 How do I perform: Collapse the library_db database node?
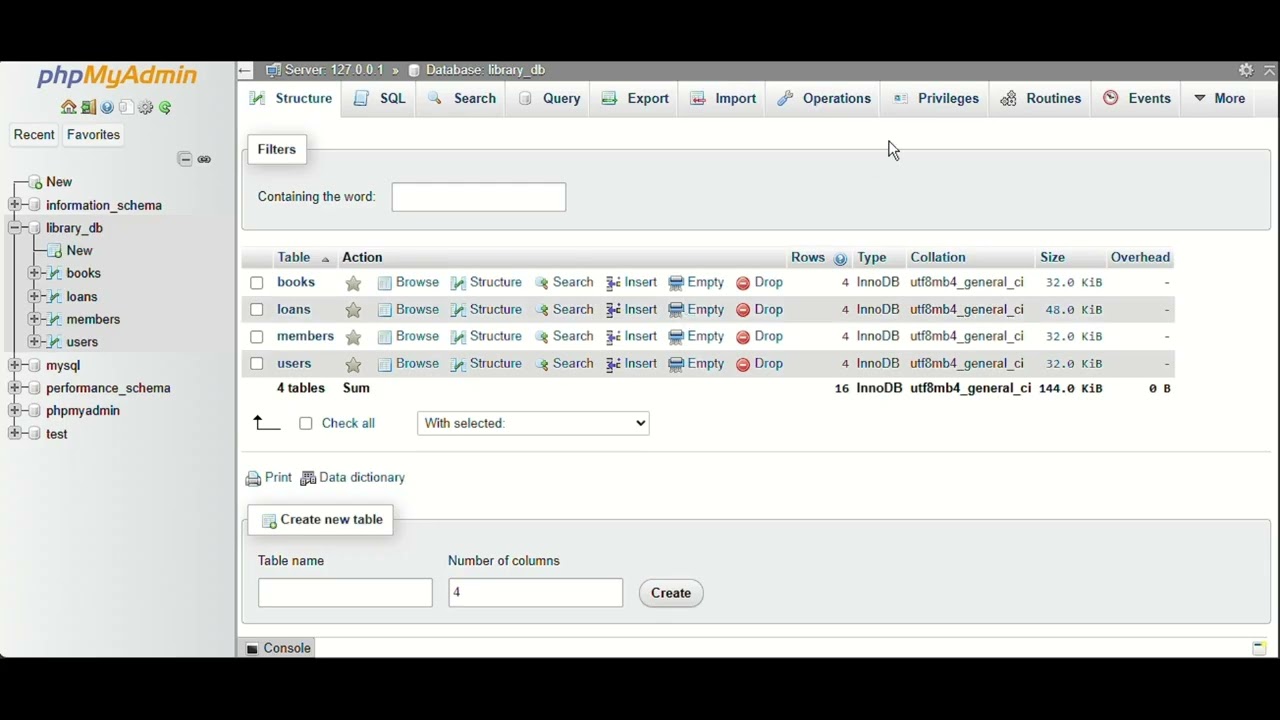click(14, 228)
